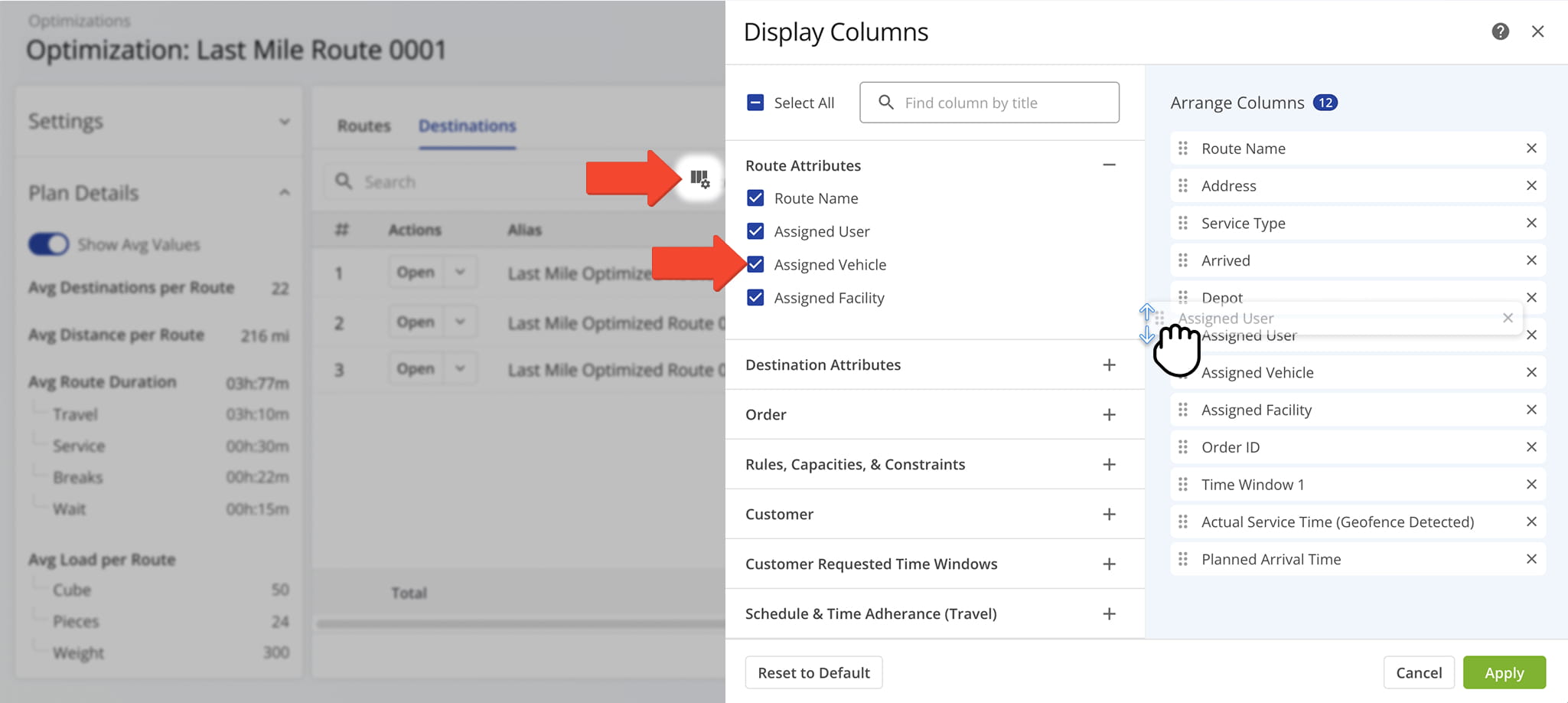
Task: Switch to the Routes tab
Action: pyautogui.click(x=363, y=126)
